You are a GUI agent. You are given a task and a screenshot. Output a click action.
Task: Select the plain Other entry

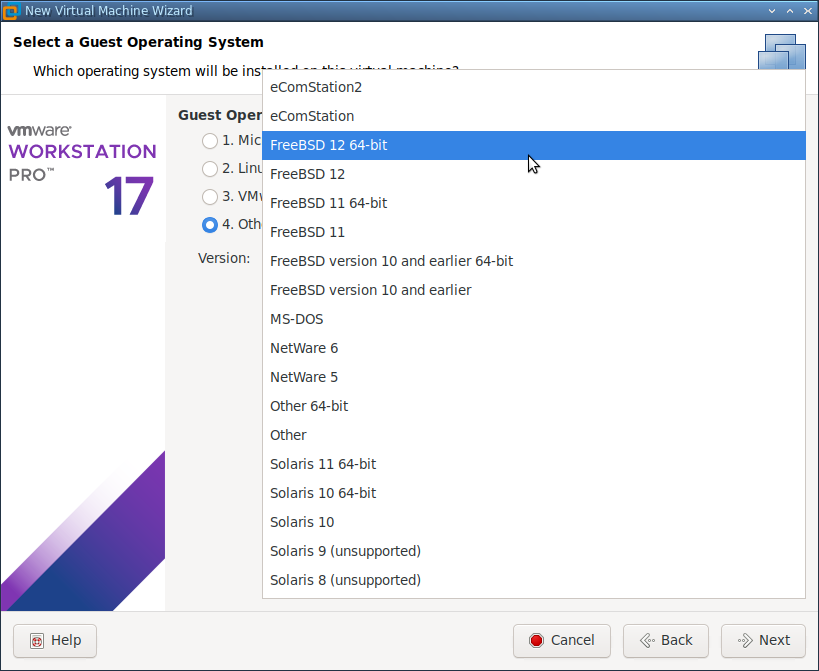tap(534, 435)
